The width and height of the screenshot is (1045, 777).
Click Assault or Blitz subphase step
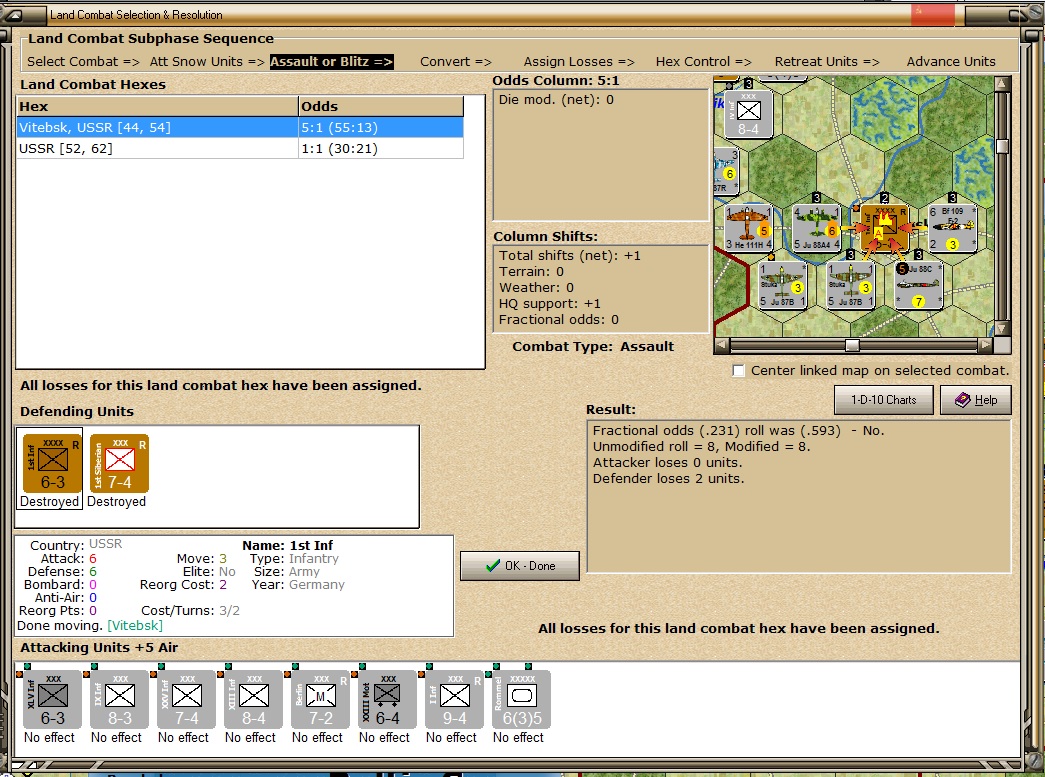coord(331,61)
